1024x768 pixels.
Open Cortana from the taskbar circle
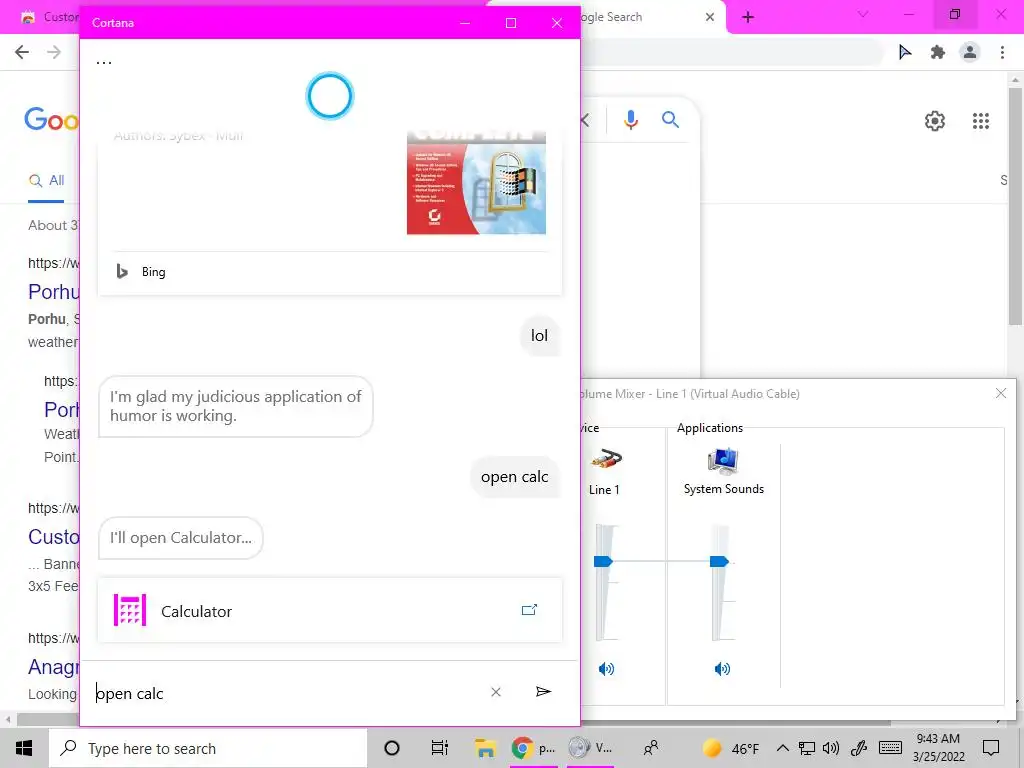pyautogui.click(x=392, y=748)
